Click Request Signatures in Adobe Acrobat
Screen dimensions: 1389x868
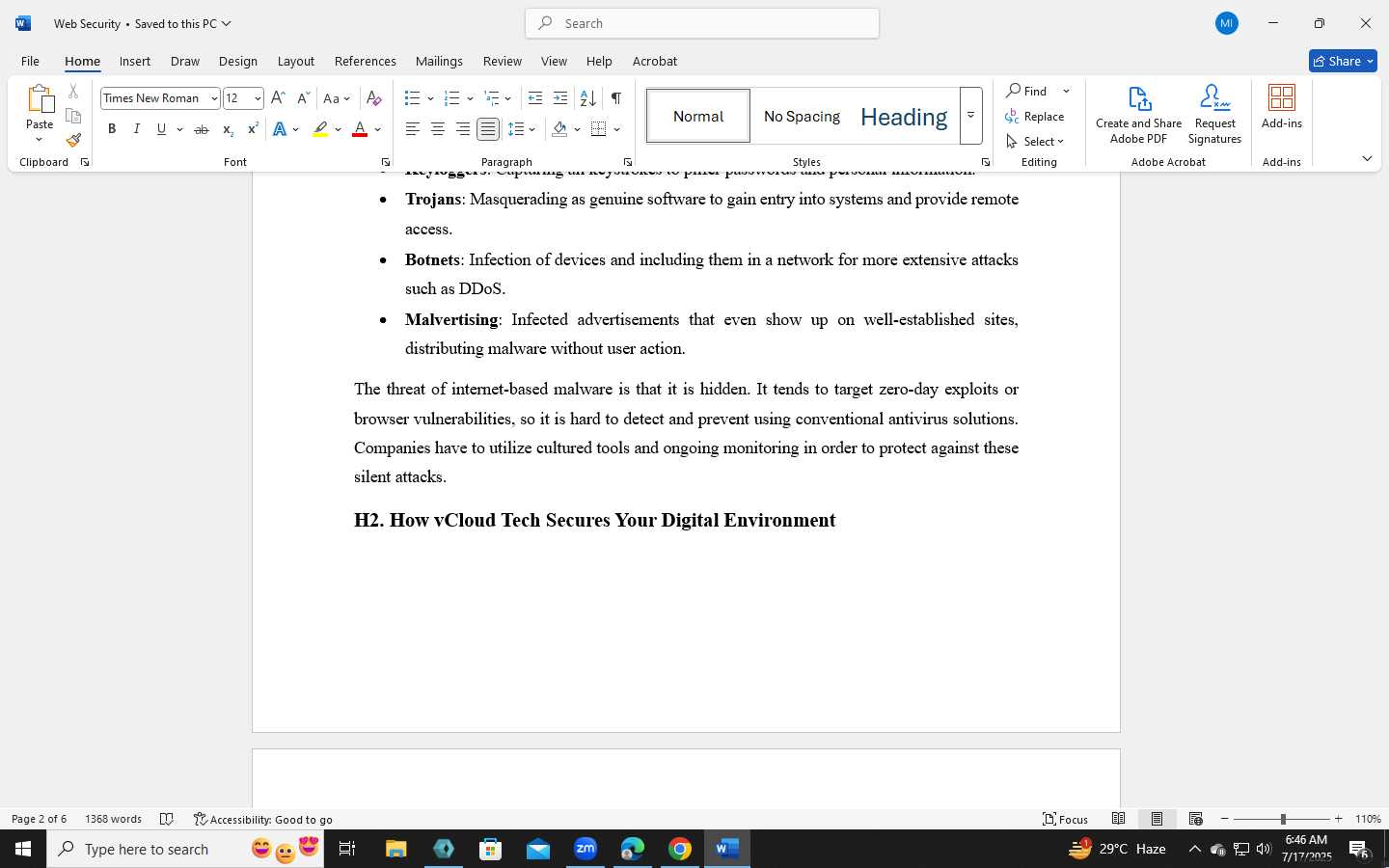[x=1214, y=115]
